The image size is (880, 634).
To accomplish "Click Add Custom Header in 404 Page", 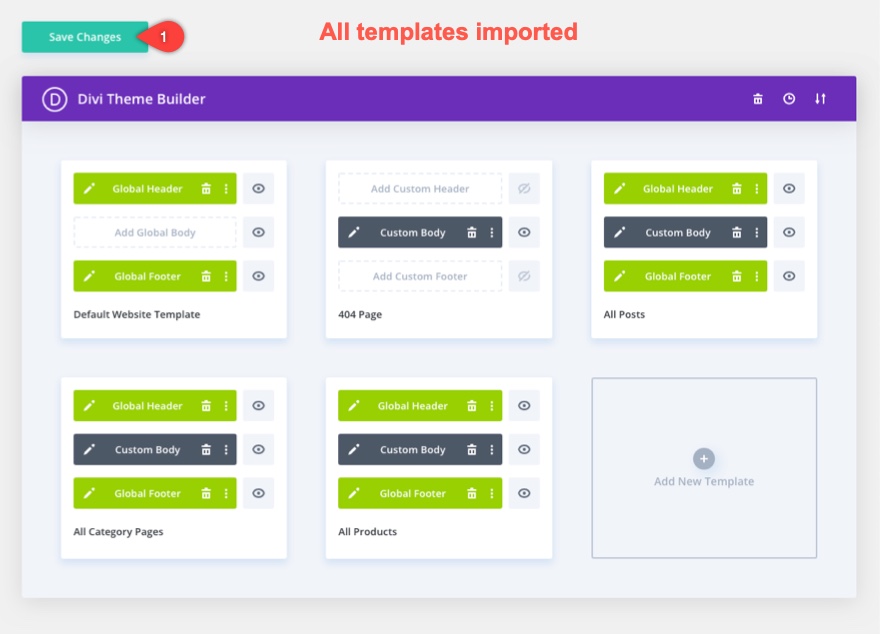I will click(x=420, y=189).
